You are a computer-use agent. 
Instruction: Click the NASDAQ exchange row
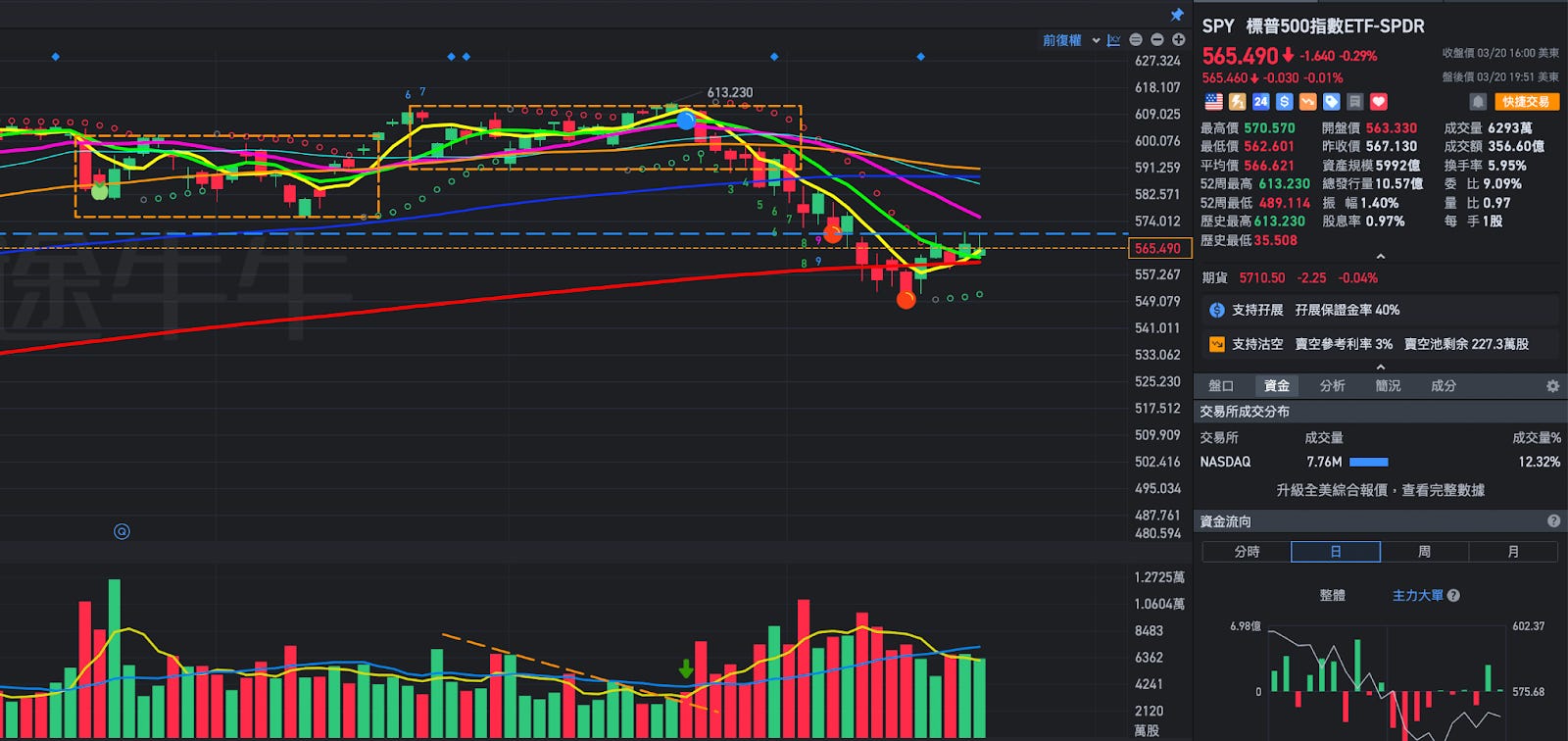(1380, 462)
